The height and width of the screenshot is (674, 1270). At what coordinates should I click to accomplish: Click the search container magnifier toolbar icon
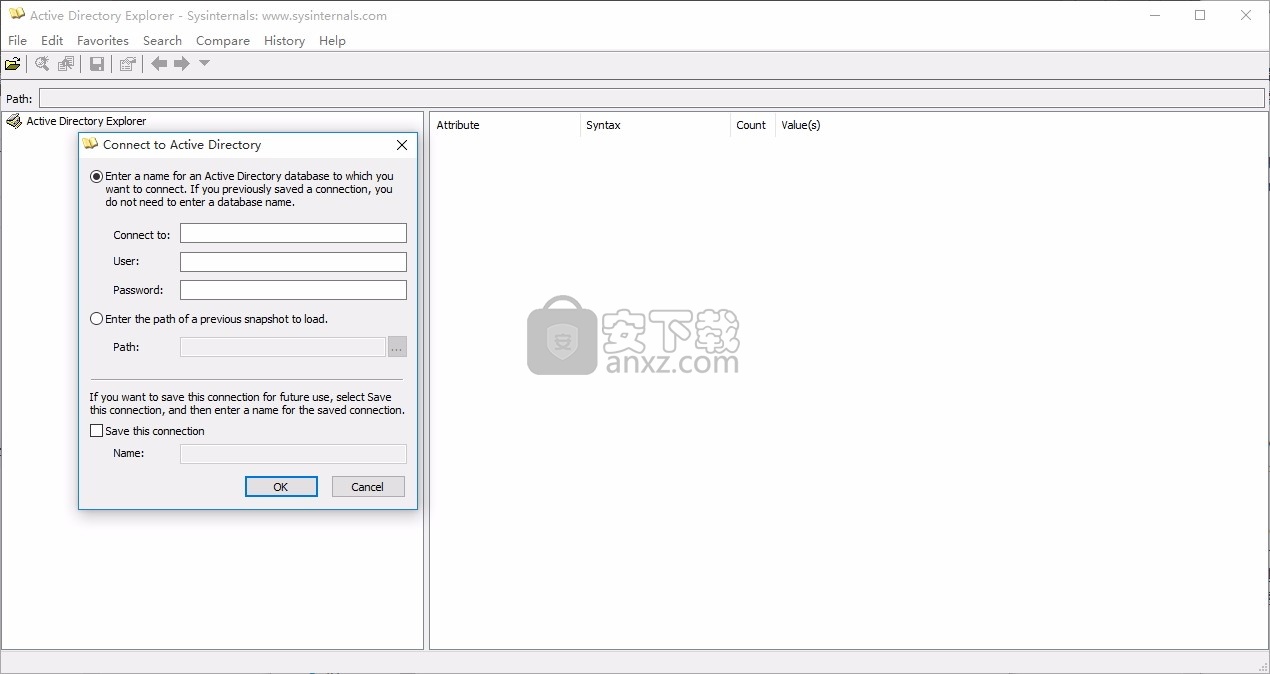click(x=42, y=64)
